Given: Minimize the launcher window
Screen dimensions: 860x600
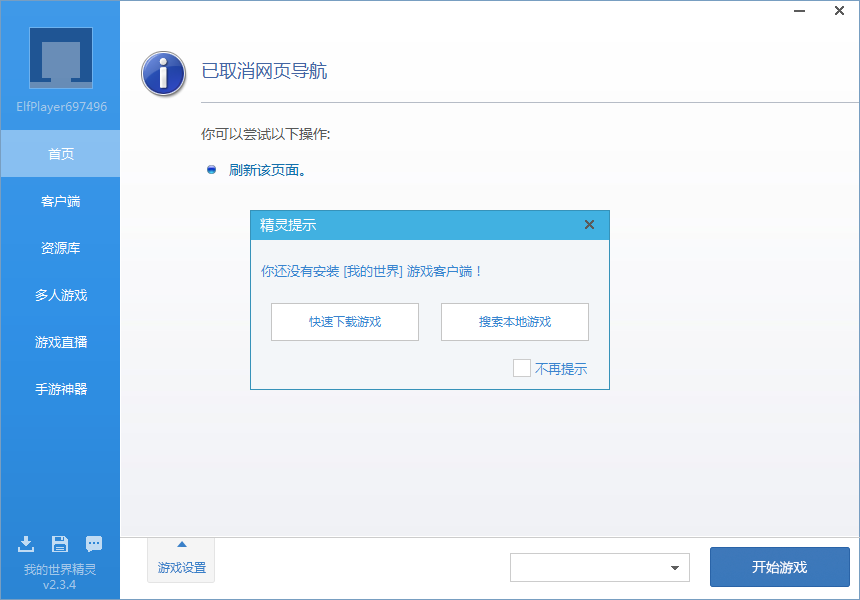Looking at the screenshot, I should pyautogui.click(x=800, y=11).
